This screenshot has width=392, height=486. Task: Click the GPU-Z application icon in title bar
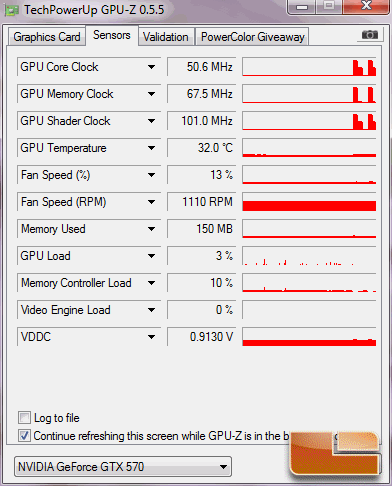[x=11, y=11]
